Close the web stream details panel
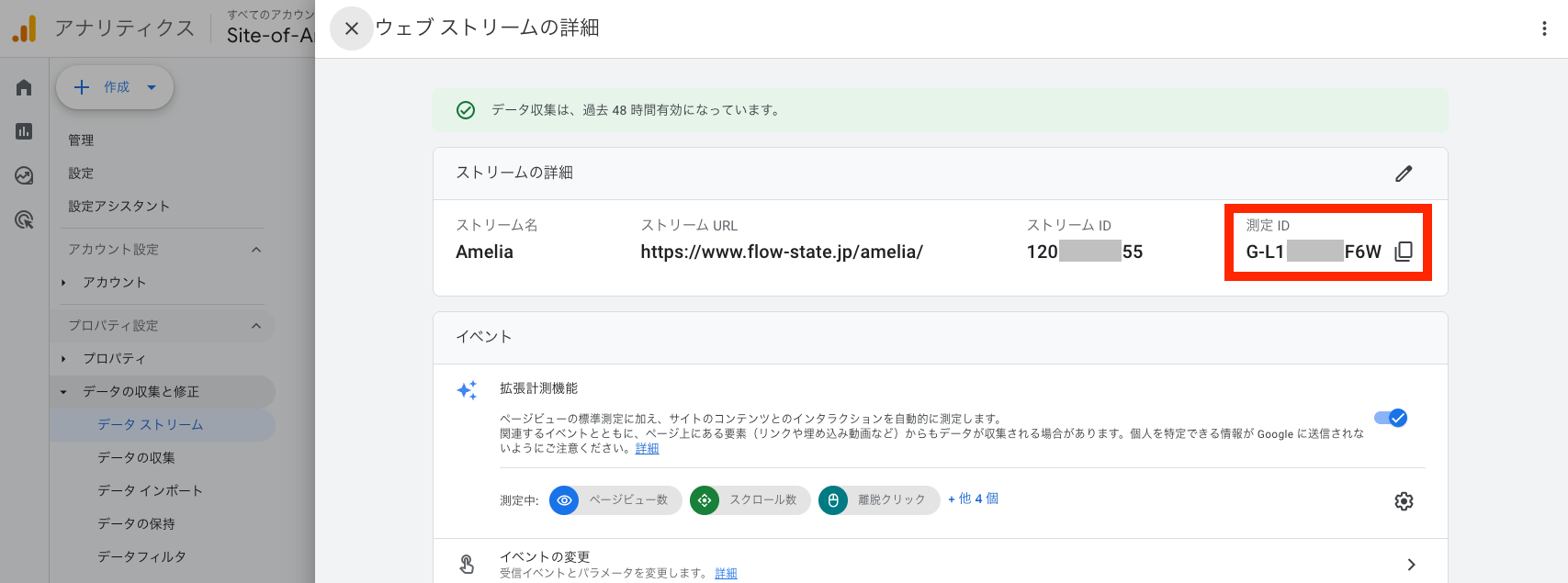1568x583 pixels. (x=351, y=28)
